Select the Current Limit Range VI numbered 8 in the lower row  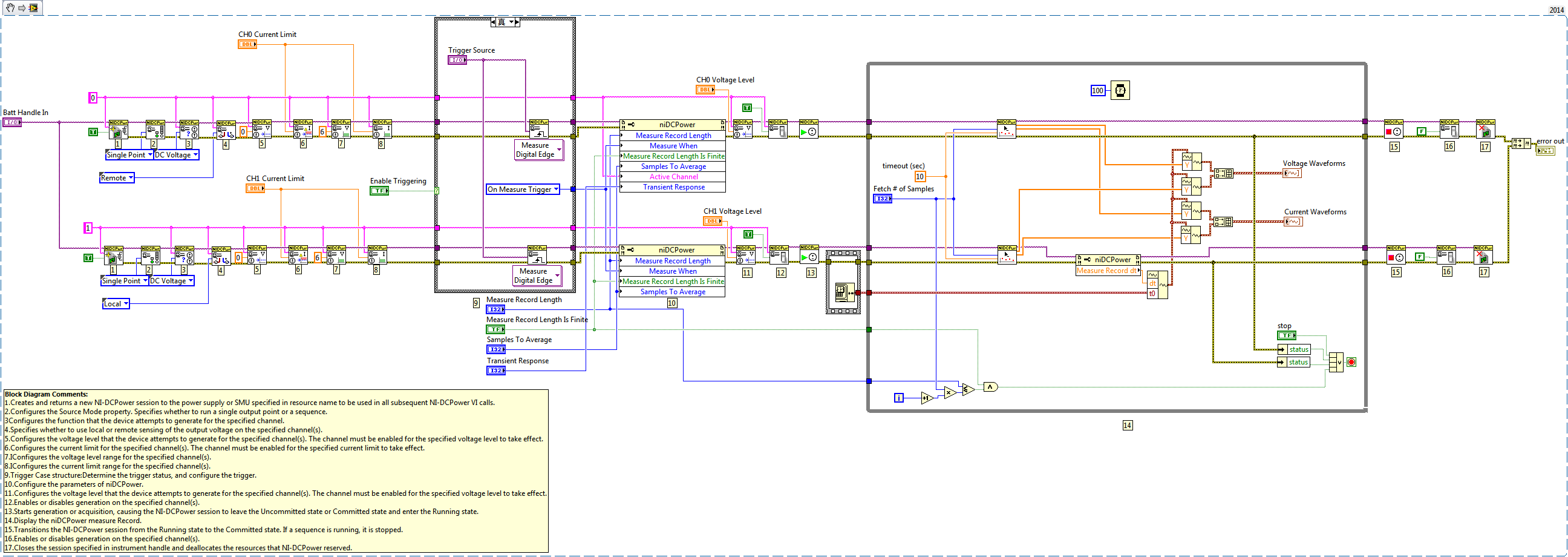coord(377,255)
